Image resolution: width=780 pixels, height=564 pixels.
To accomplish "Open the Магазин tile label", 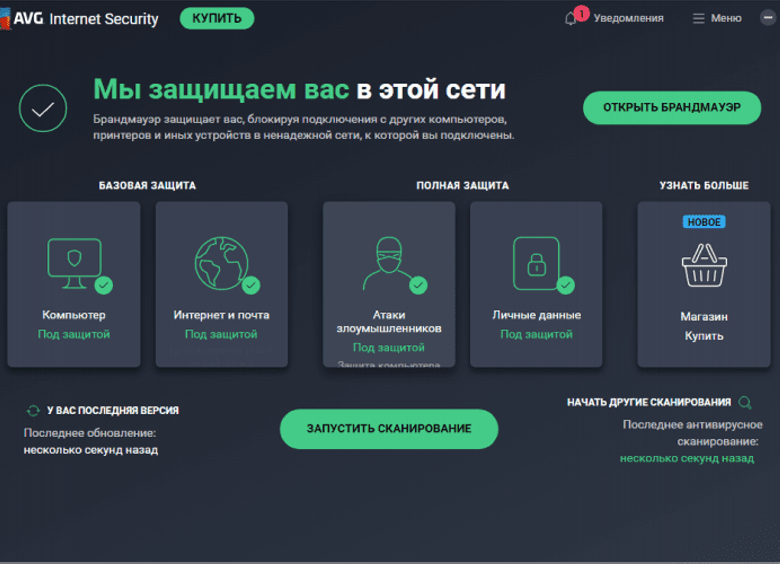I will (x=704, y=316).
